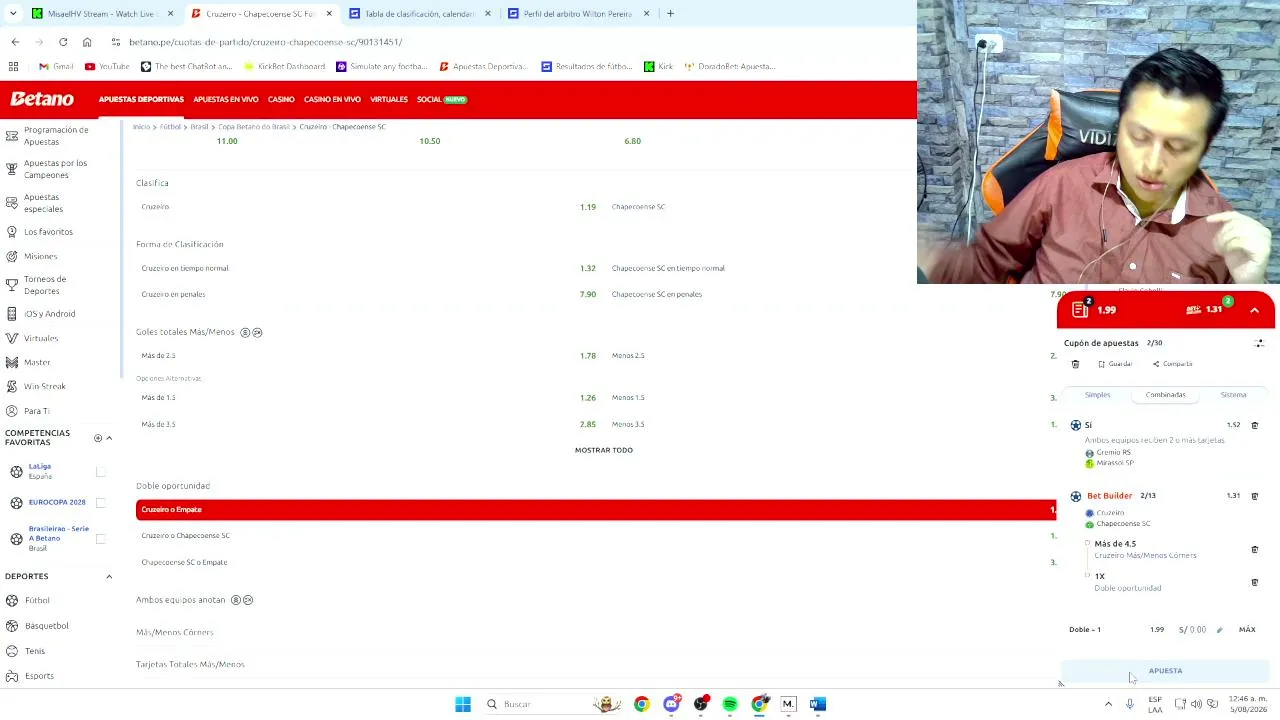Delete the '1X' leg trash icon
1280x720 pixels.
(x=1255, y=582)
